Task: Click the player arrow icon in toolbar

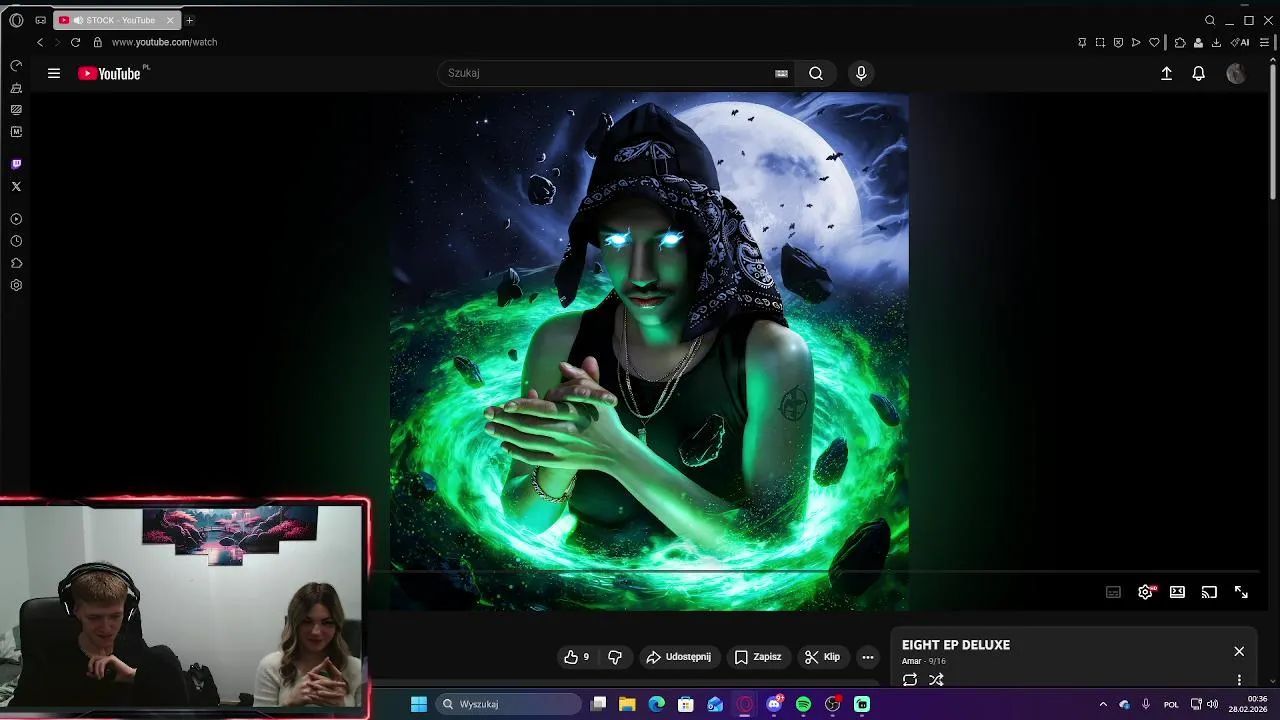Action: coord(1136,42)
